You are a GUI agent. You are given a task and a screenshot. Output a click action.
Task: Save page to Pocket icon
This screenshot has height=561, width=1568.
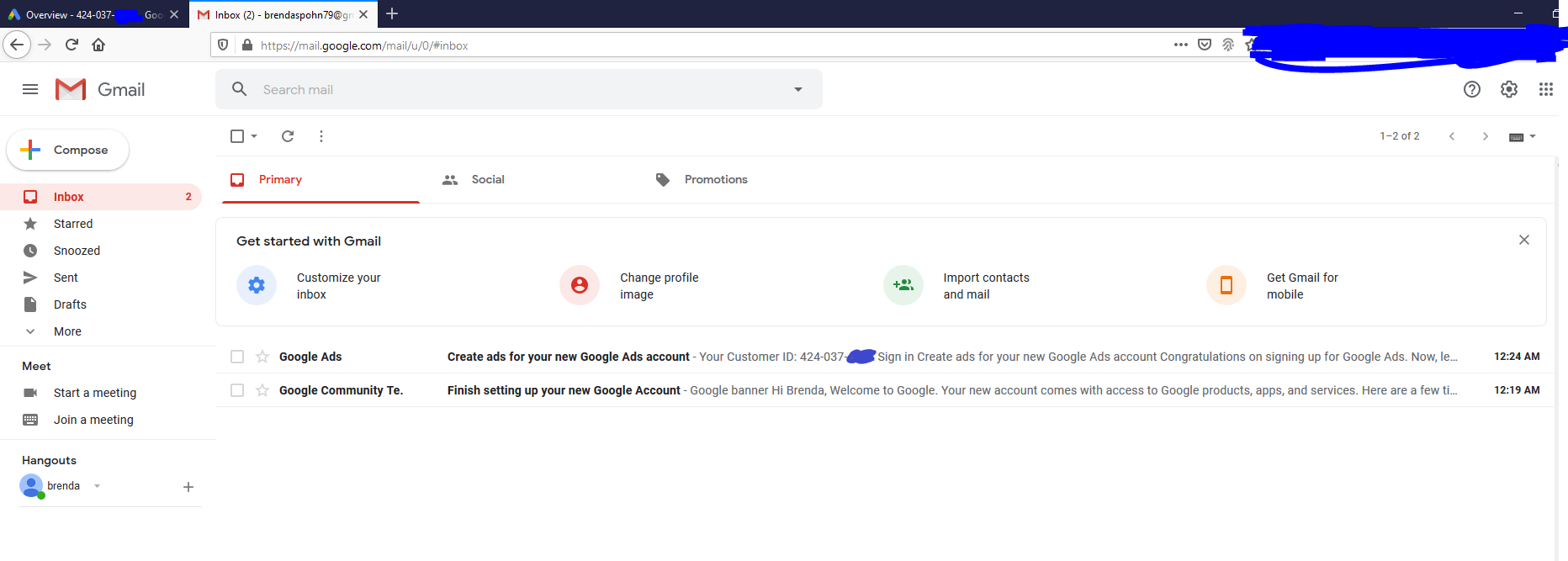click(1205, 45)
